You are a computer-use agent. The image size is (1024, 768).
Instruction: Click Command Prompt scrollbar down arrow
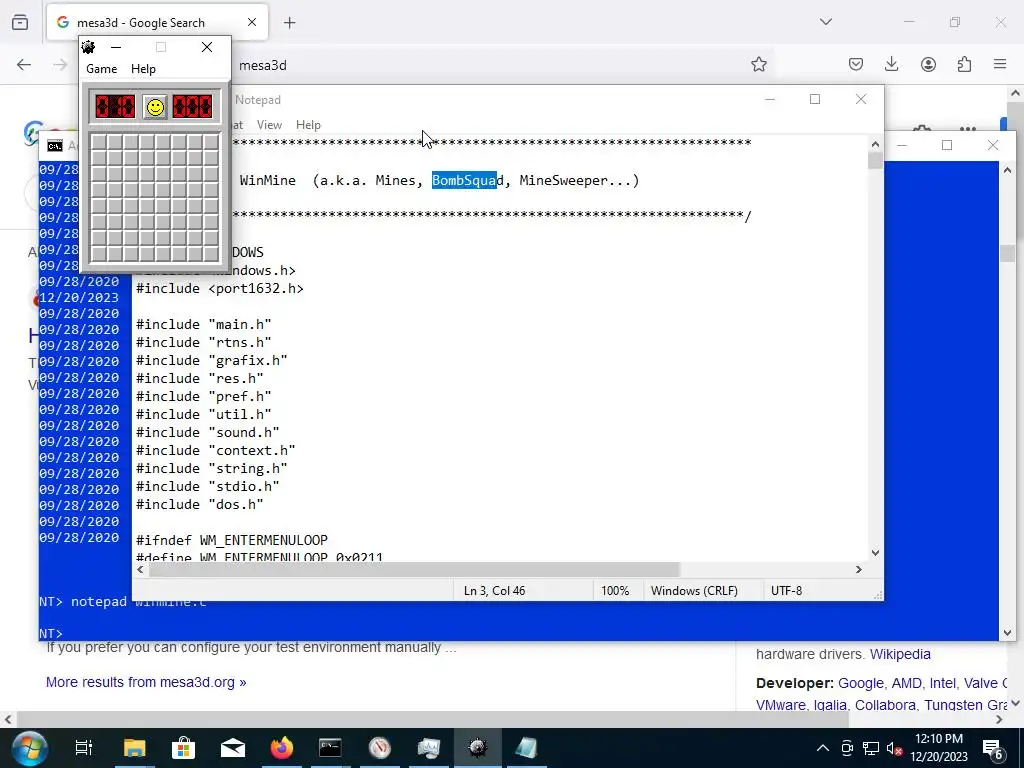(1007, 632)
